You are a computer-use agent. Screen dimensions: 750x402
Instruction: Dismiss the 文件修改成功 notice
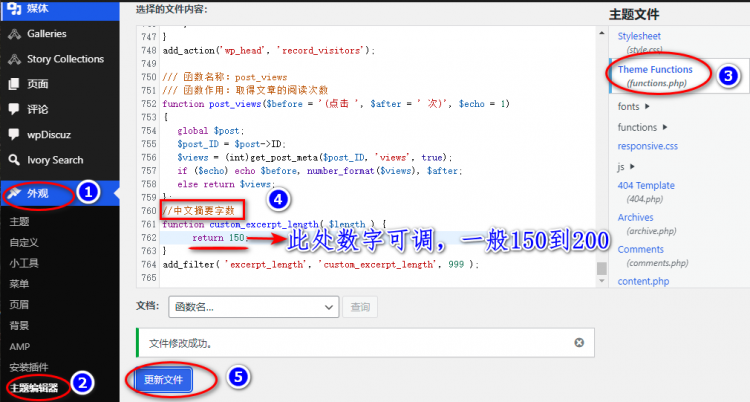pyautogui.click(x=579, y=342)
